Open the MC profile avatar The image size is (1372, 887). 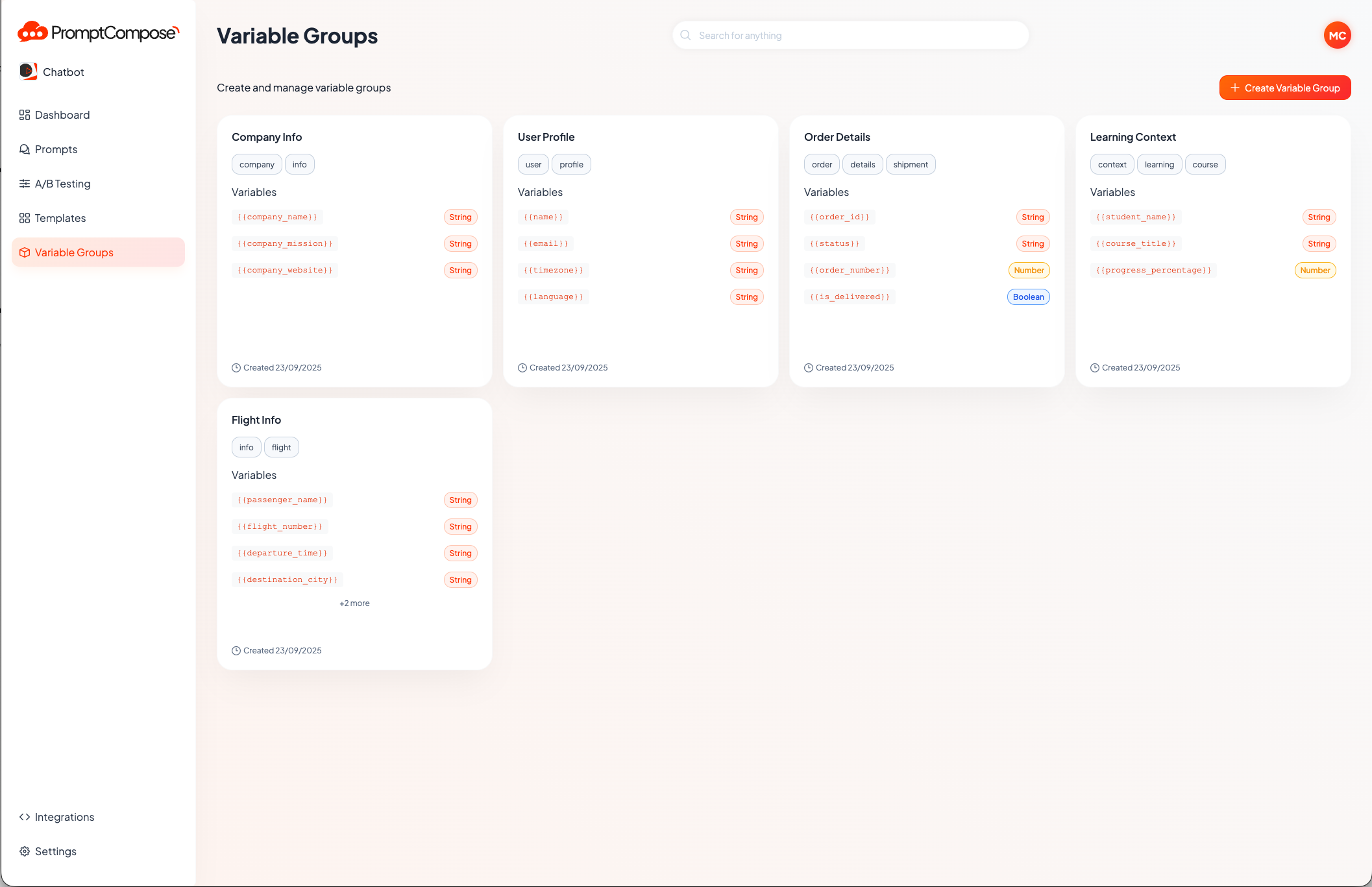1337,35
